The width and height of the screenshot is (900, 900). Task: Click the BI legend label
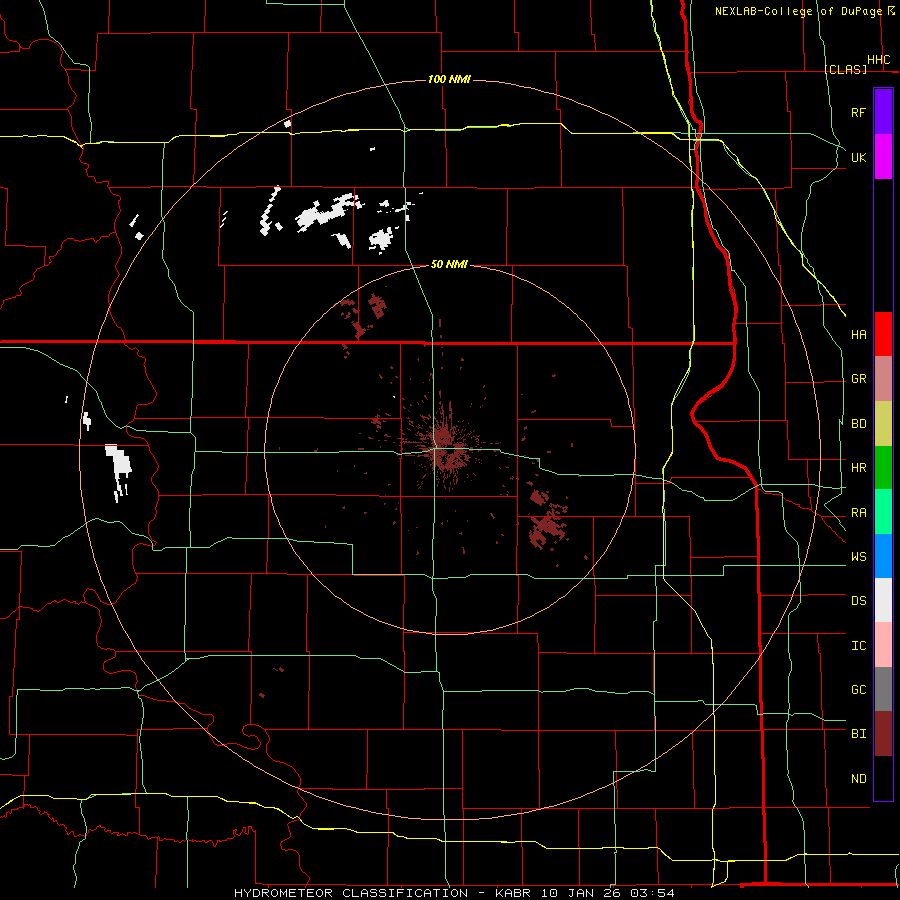(858, 734)
